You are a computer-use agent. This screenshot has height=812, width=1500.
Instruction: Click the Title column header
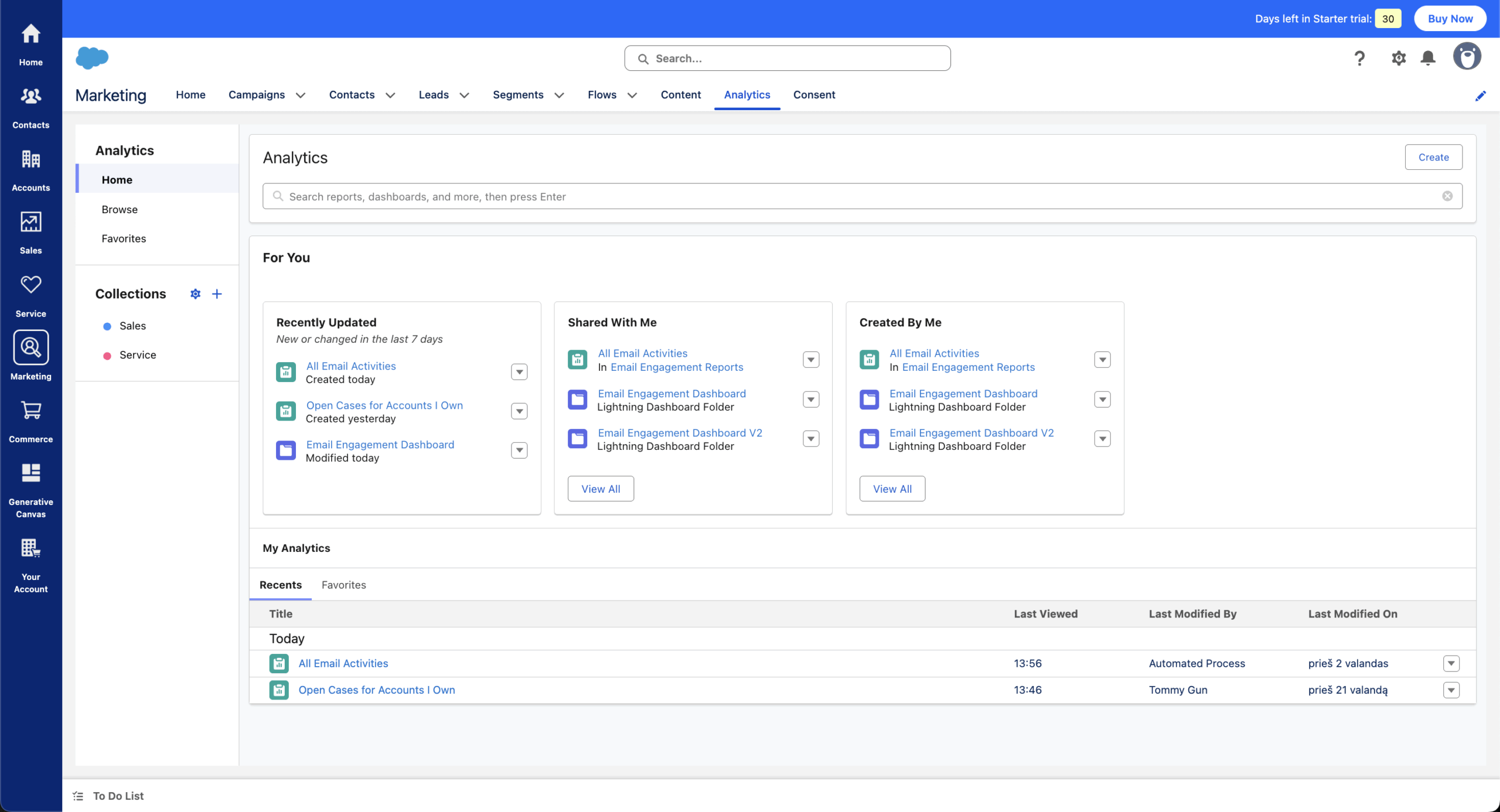pos(281,614)
